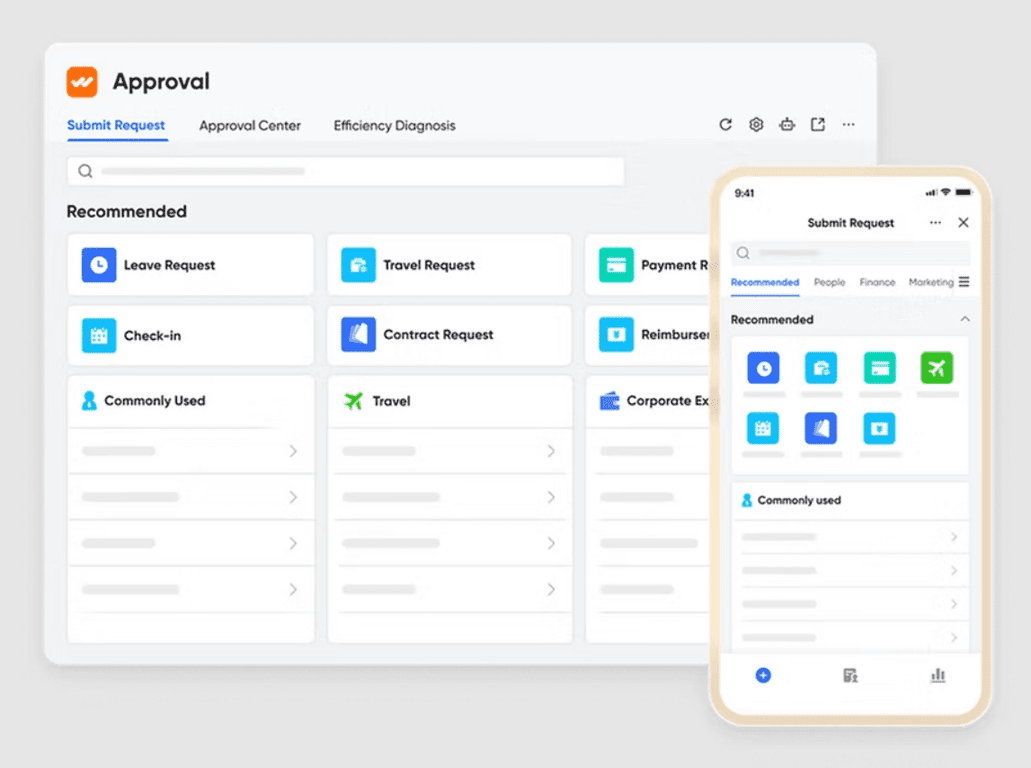
Task: Click the green airplane icon on phone
Action: coord(937,368)
